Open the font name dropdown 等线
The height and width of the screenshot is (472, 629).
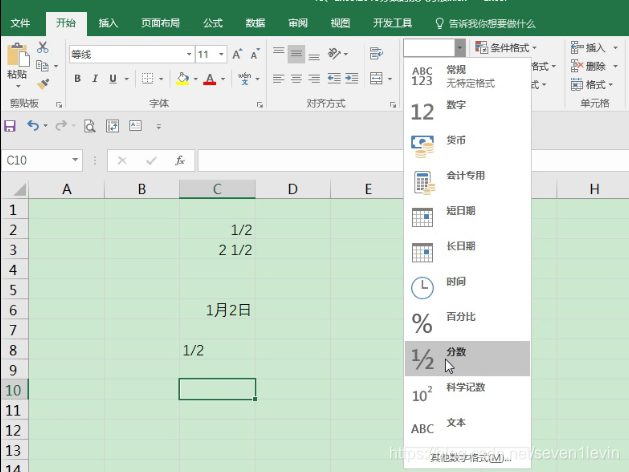tap(189, 54)
